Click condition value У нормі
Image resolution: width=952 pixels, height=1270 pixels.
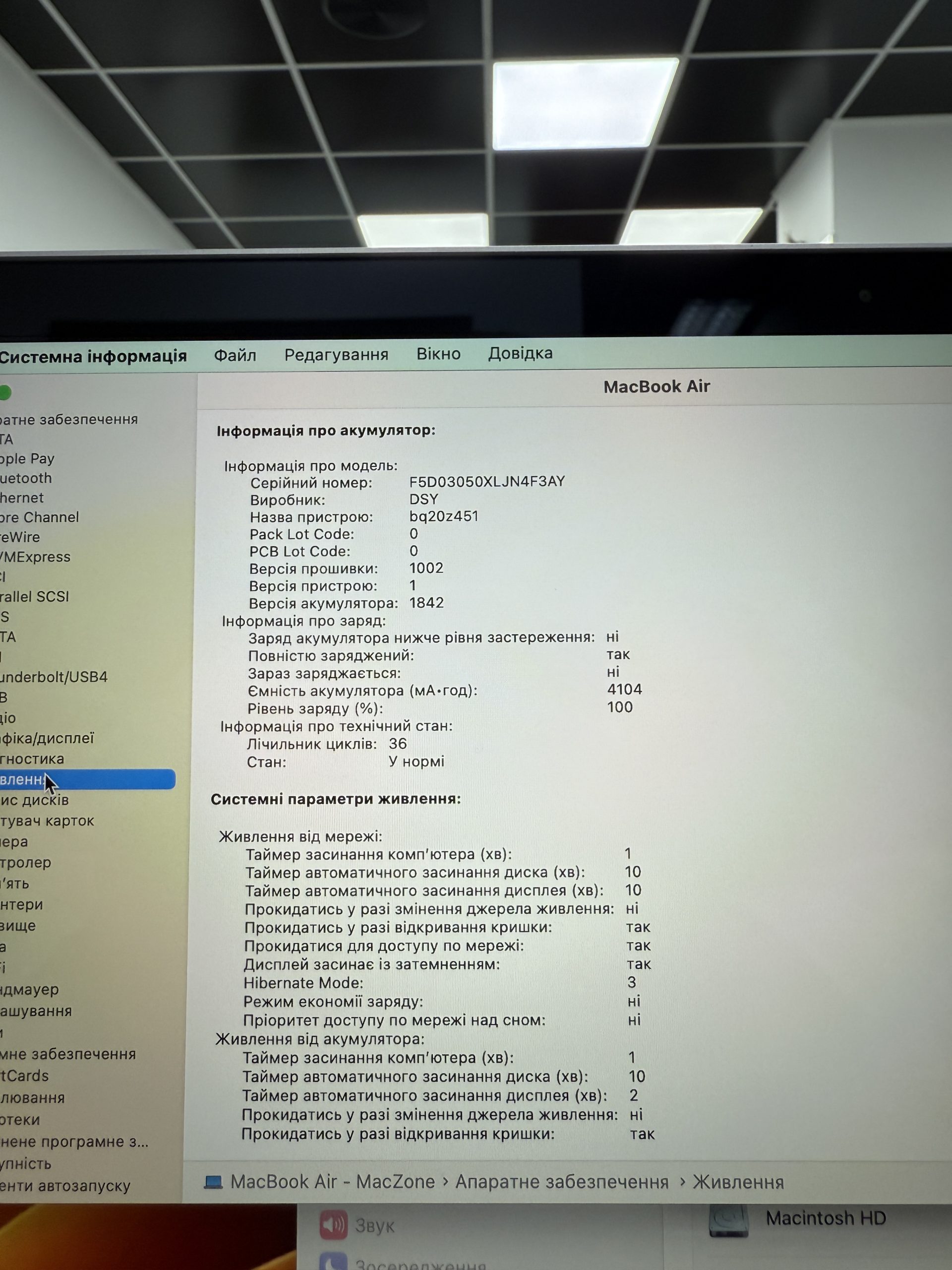(x=416, y=762)
